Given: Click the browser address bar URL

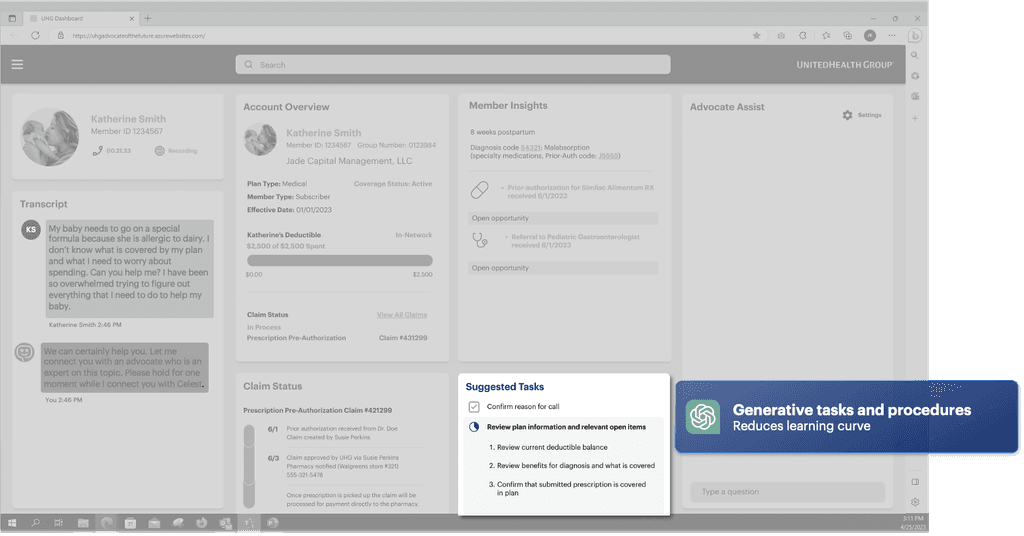Looking at the screenshot, I should 139,35.
